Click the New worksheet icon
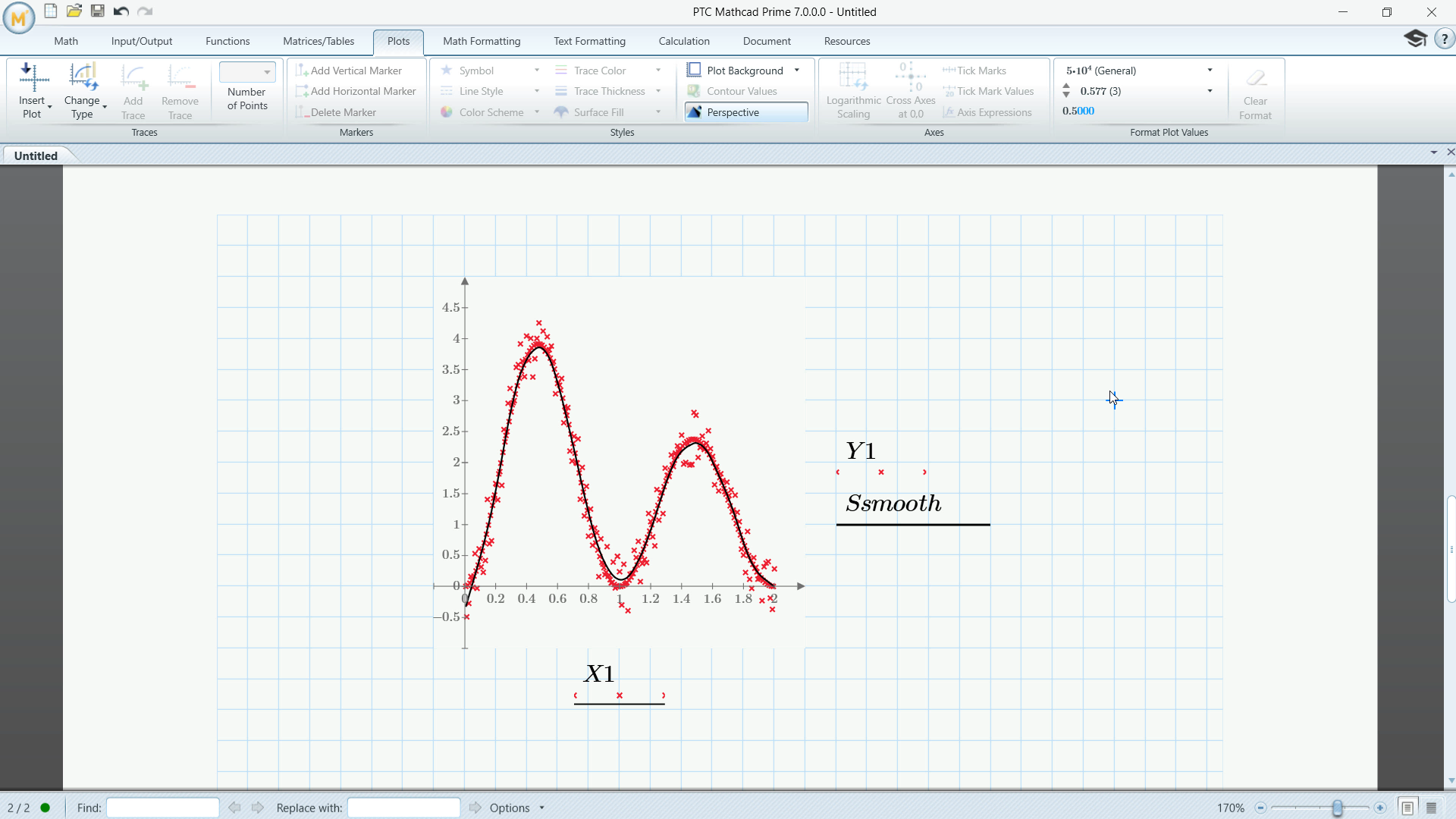Viewport: 1456px width, 819px height. click(50, 11)
